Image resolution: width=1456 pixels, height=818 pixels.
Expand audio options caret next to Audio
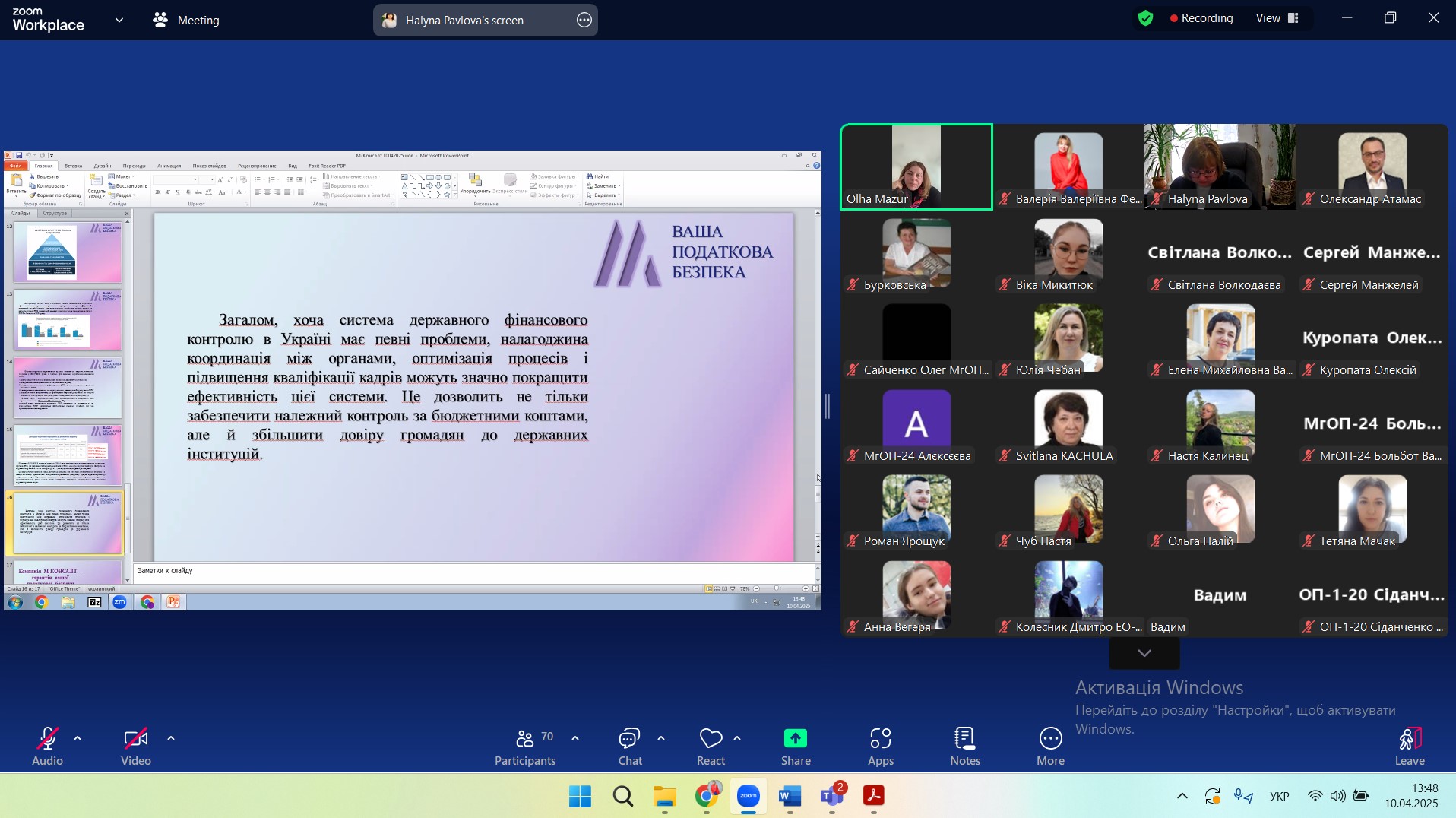click(x=78, y=738)
